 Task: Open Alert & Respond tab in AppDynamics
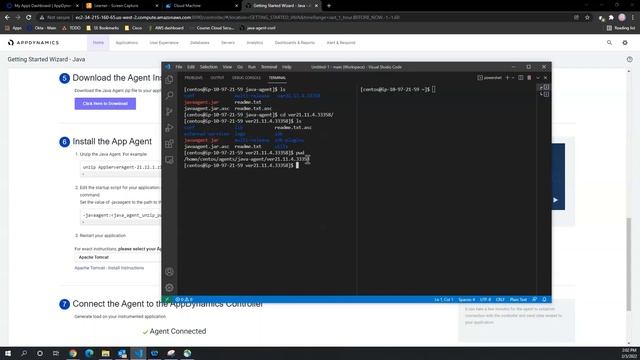(x=341, y=42)
